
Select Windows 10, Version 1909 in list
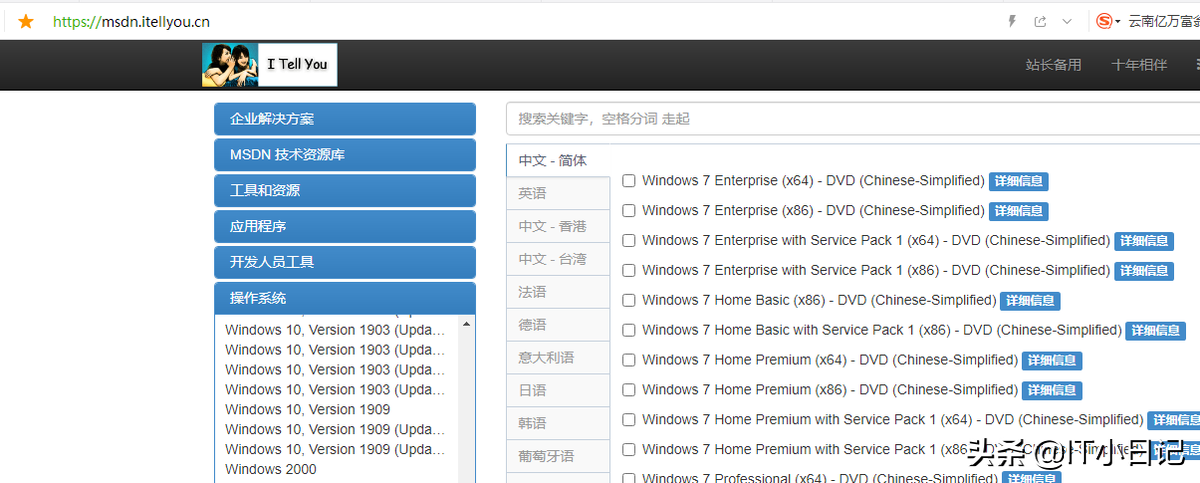pos(308,409)
